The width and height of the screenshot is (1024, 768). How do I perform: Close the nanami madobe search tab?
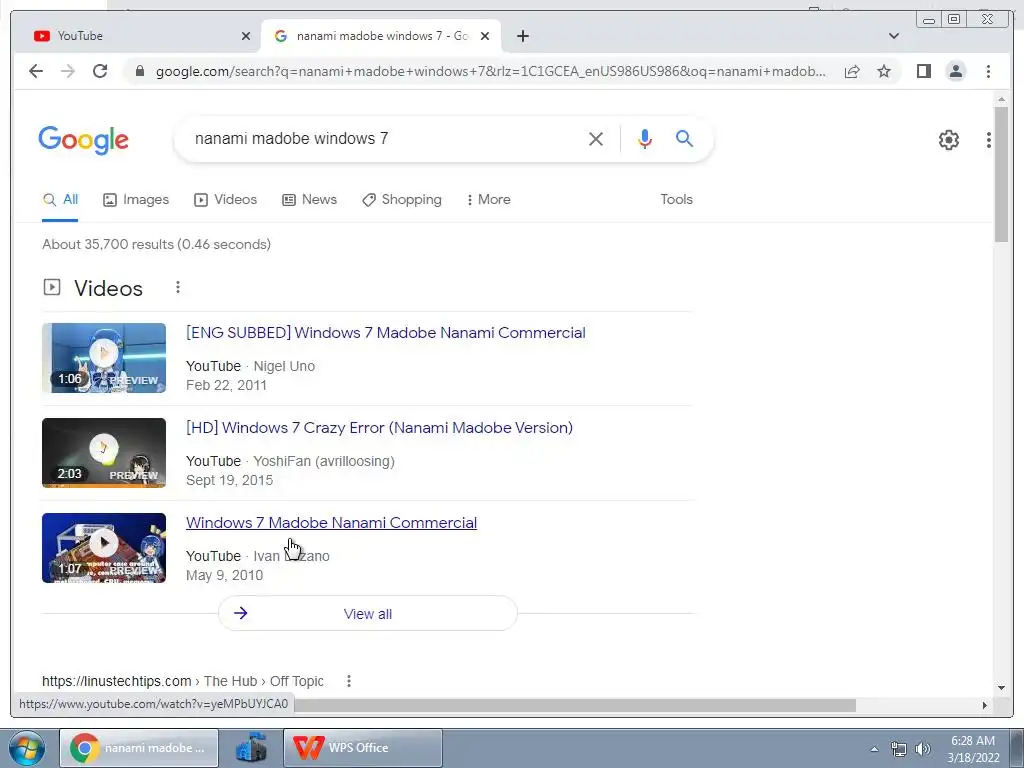pyautogui.click(x=485, y=36)
